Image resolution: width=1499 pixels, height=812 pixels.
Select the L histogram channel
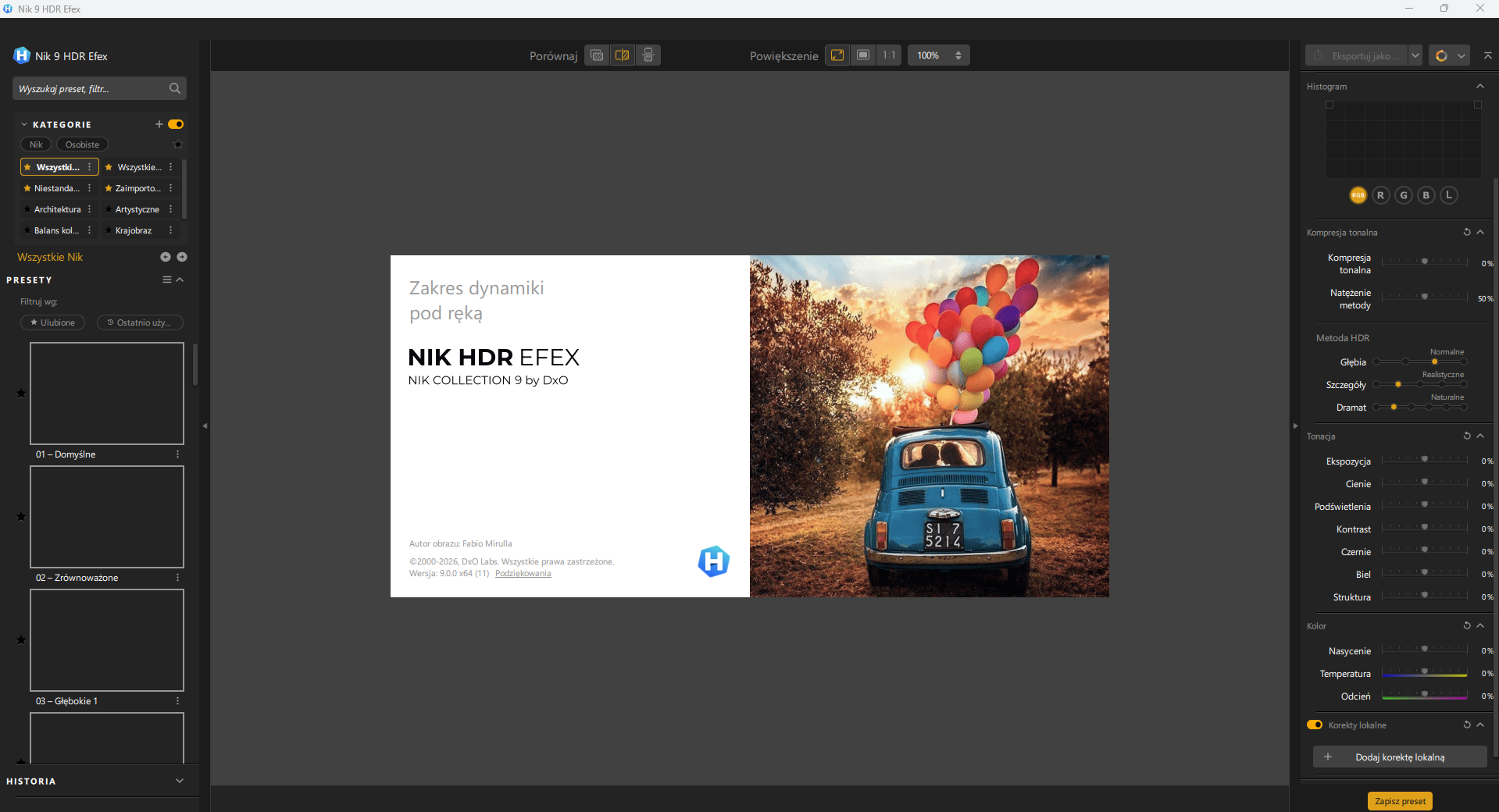pyautogui.click(x=1449, y=195)
